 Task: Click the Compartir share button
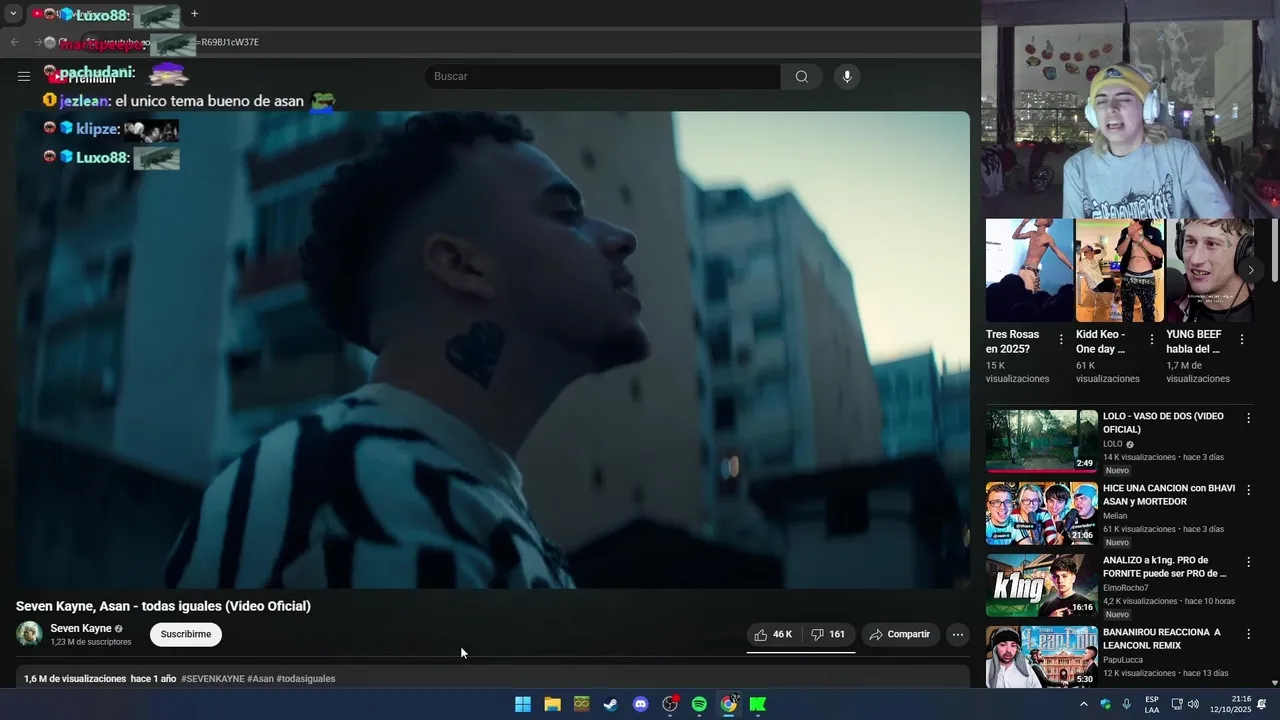[900, 634]
